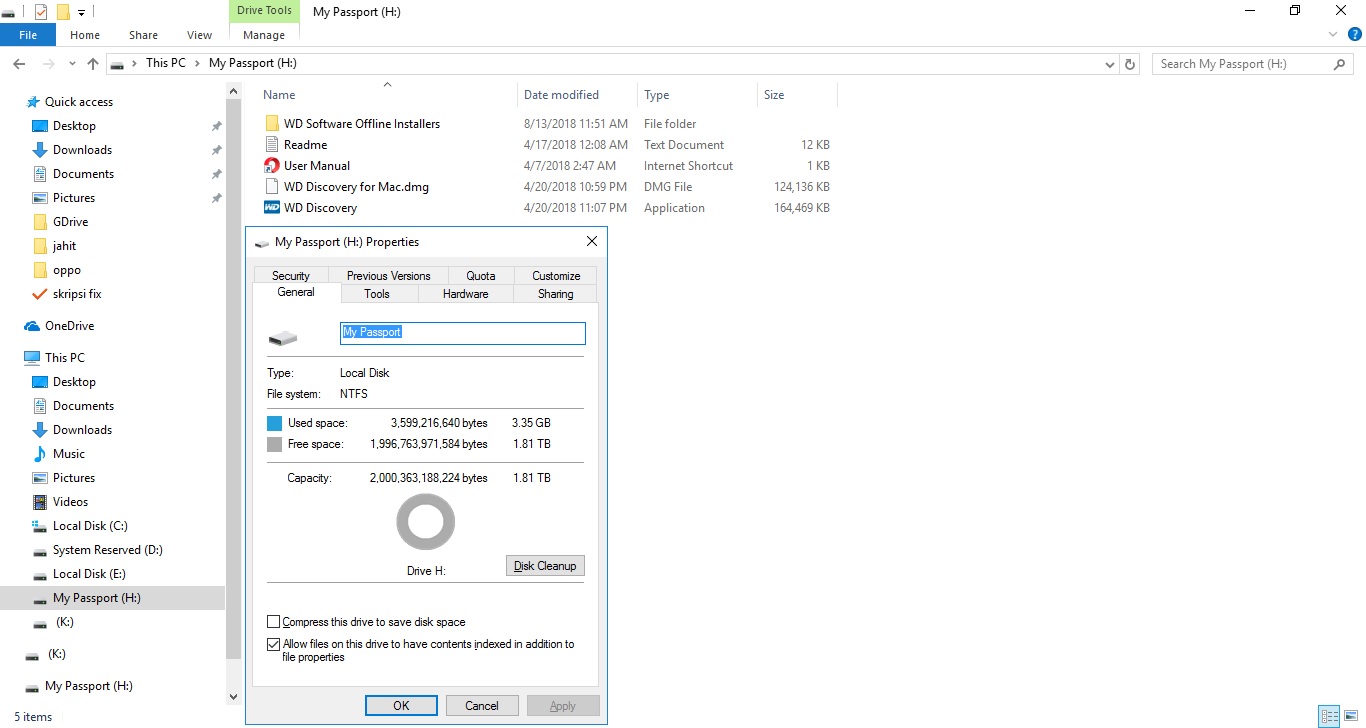Click the Quick access star icon
1366x728 pixels.
[33, 102]
